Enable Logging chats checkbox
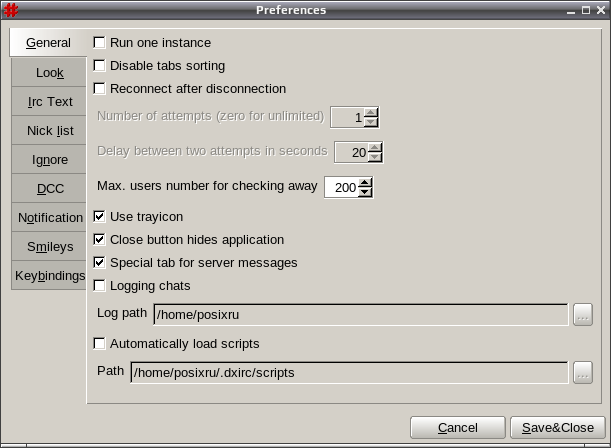Screen dimensions: 611x448 point(99,286)
